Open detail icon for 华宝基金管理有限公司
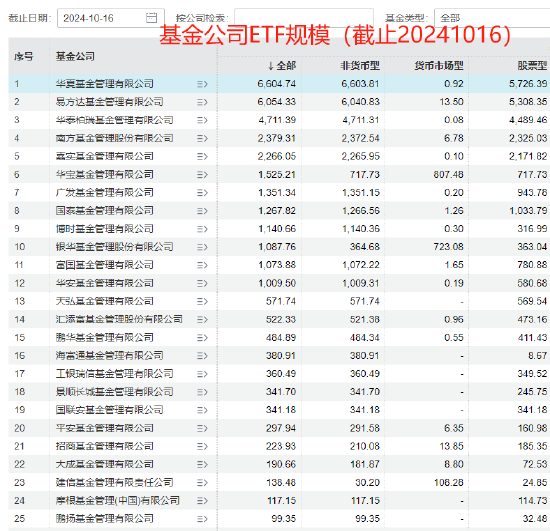 coord(202,175)
